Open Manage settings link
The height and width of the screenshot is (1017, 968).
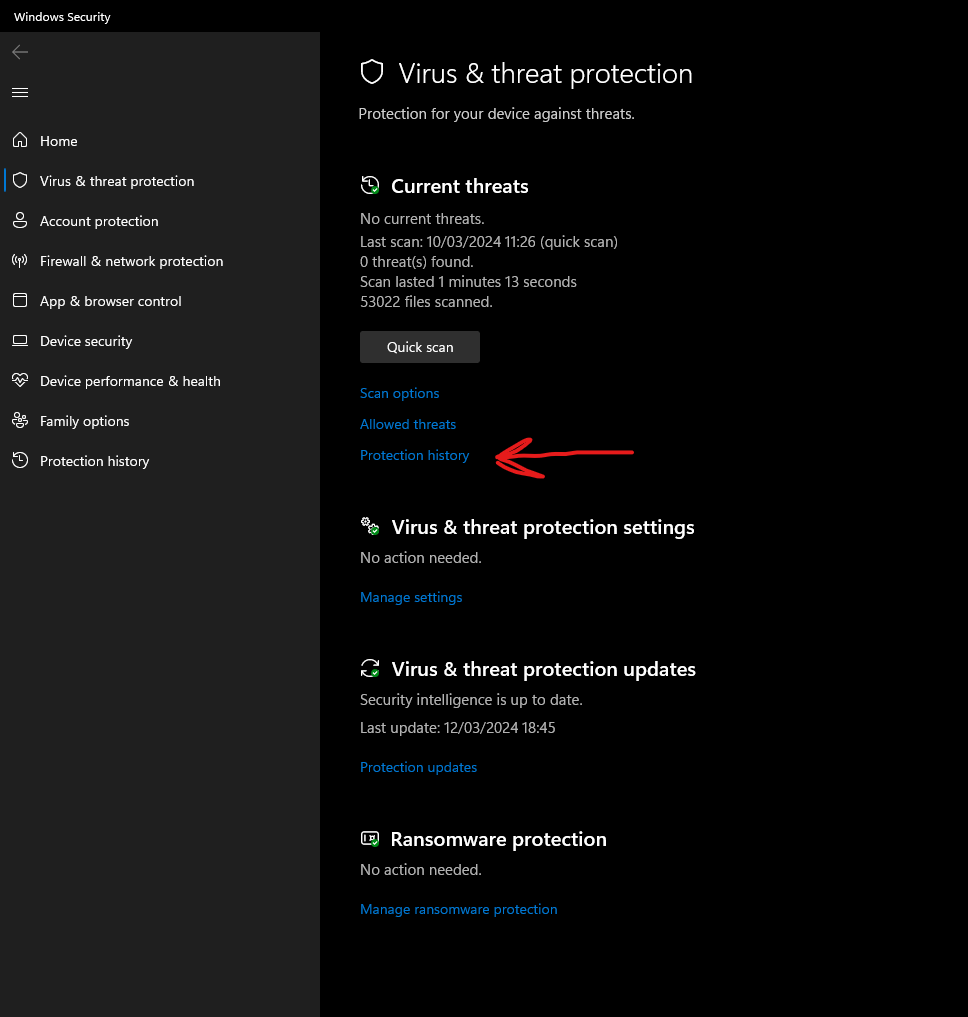[x=411, y=597]
